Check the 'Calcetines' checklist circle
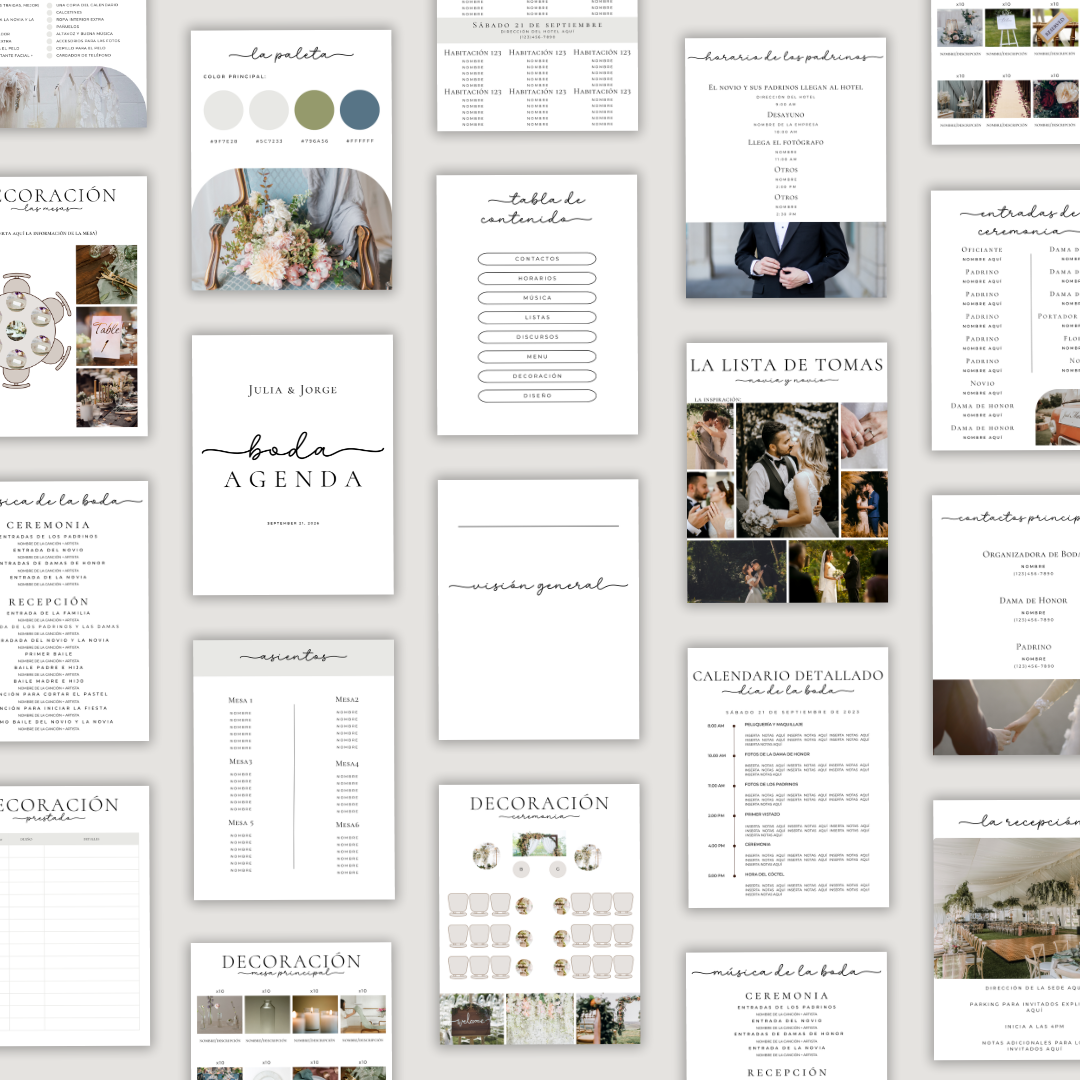1080x1080 pixels. click(50, 12)
